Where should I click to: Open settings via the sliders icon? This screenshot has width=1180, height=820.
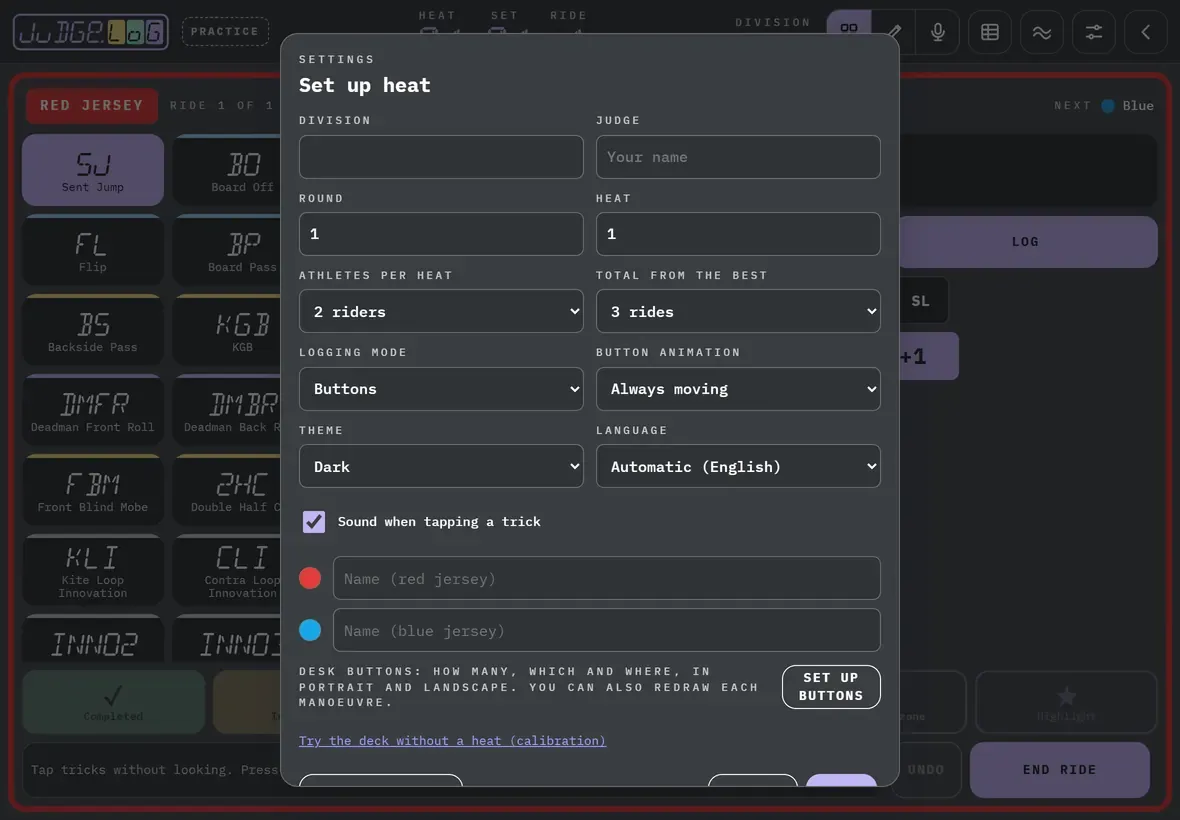[x=1093, y=32]
